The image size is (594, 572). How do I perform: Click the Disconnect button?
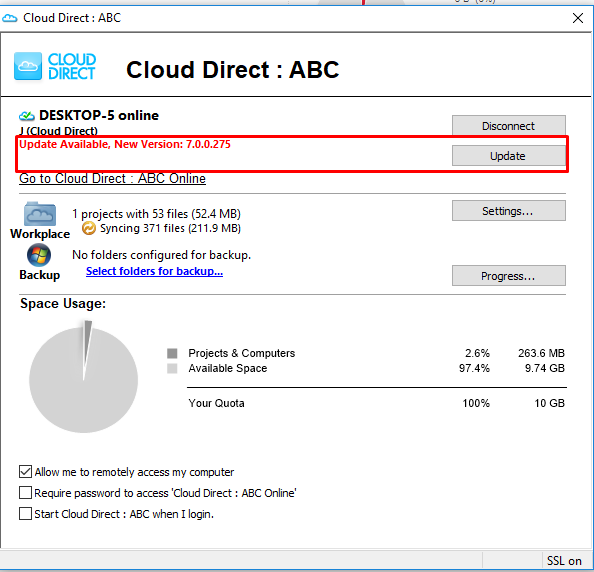point(509,125)
